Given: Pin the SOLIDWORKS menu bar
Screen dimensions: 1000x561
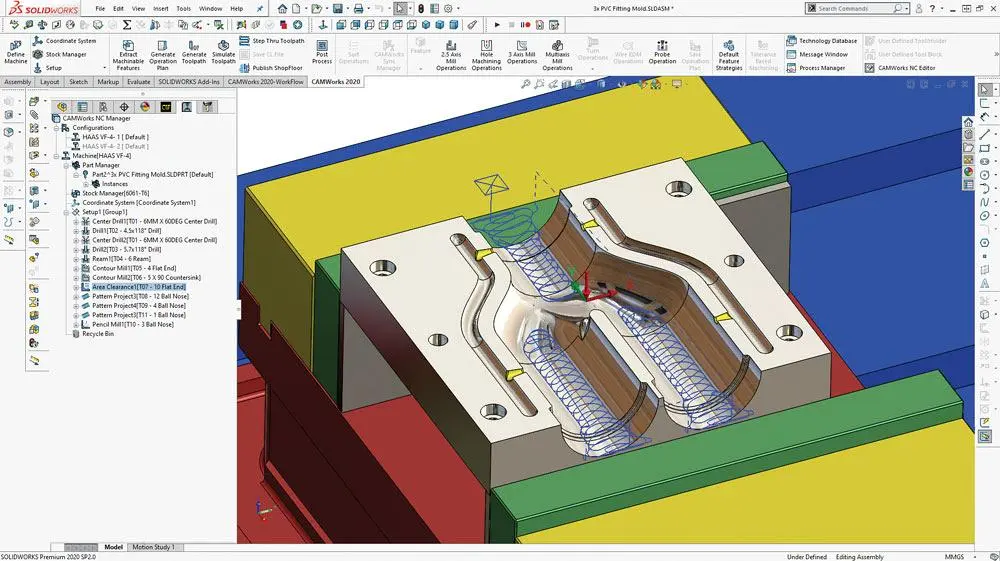Looking at the screenshot, I should click(260, 9).
